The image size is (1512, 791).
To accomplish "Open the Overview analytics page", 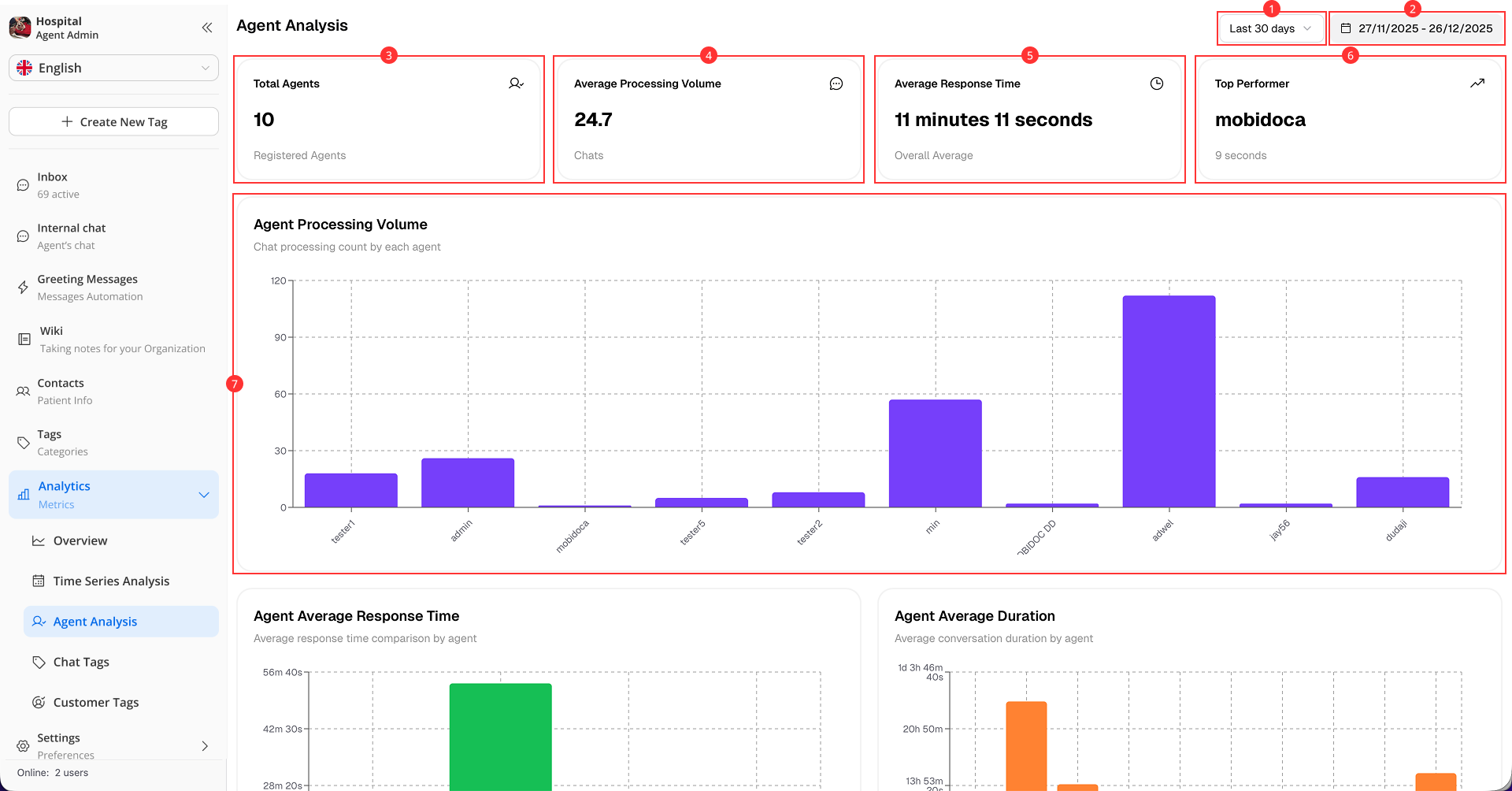I will [x=80, y=540].
